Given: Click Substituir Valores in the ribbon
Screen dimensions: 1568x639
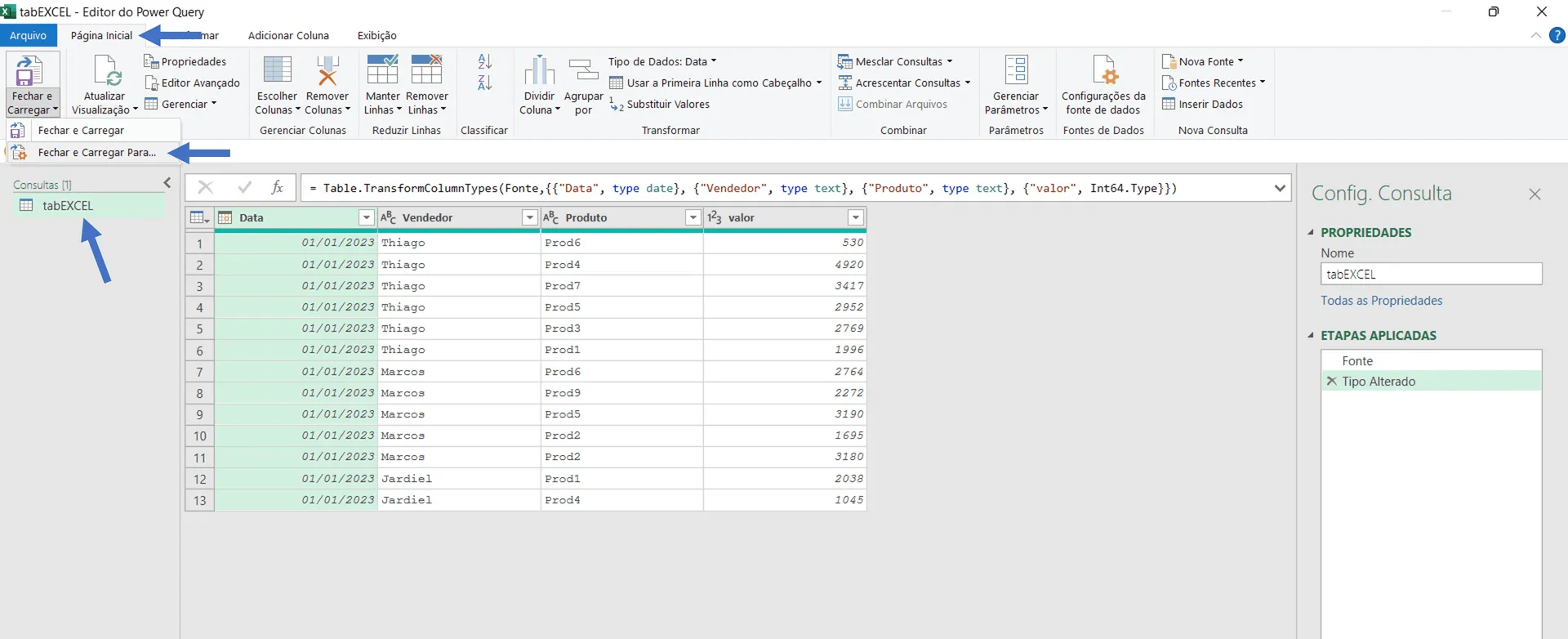Looking at the screenshot, I should pos(660,104).
